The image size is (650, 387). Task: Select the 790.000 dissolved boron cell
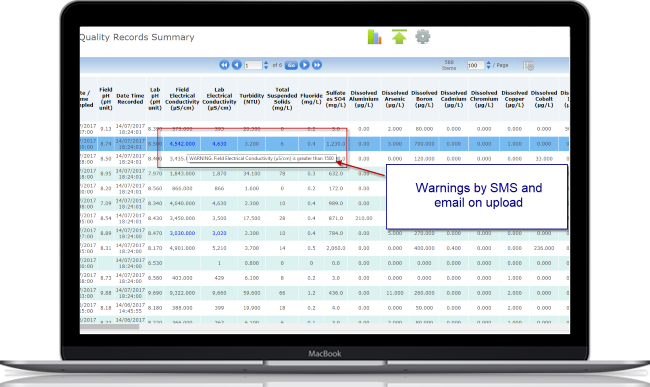[x=424, y=144]
